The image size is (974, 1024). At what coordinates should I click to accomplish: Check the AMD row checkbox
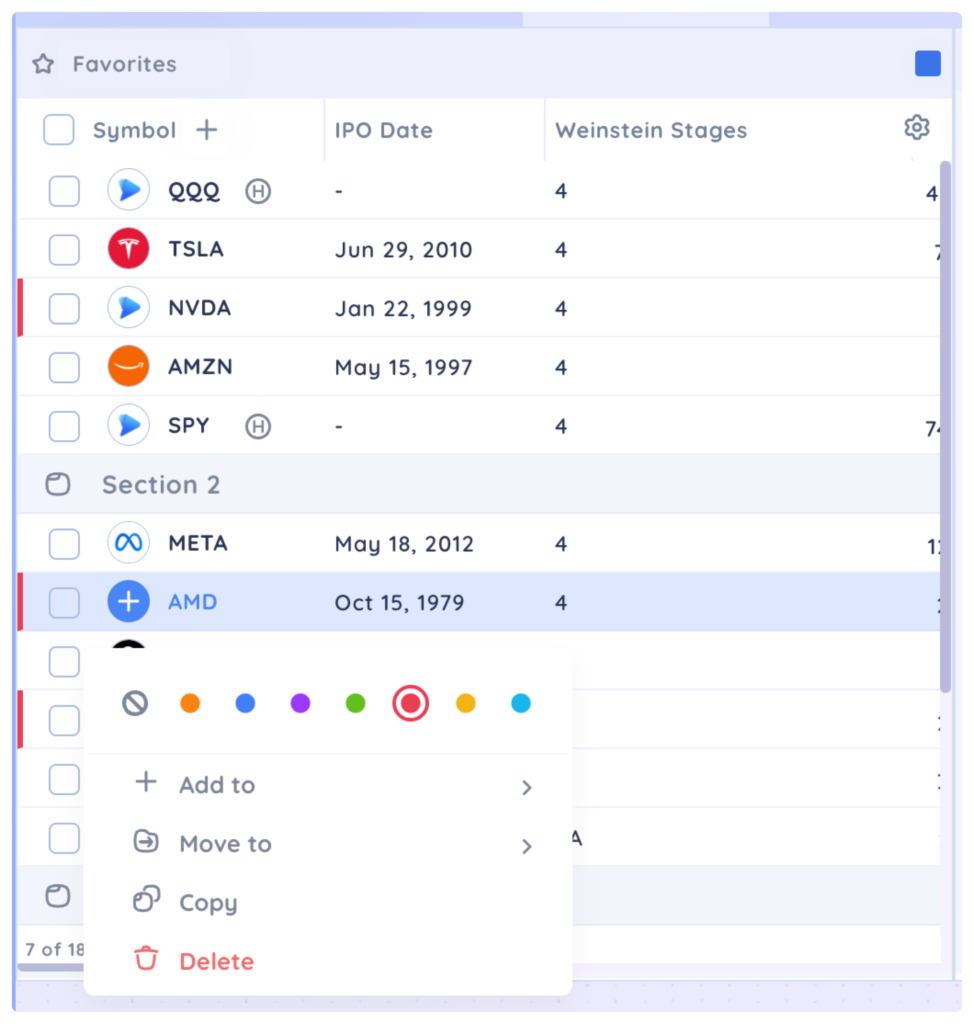[64, 603]
